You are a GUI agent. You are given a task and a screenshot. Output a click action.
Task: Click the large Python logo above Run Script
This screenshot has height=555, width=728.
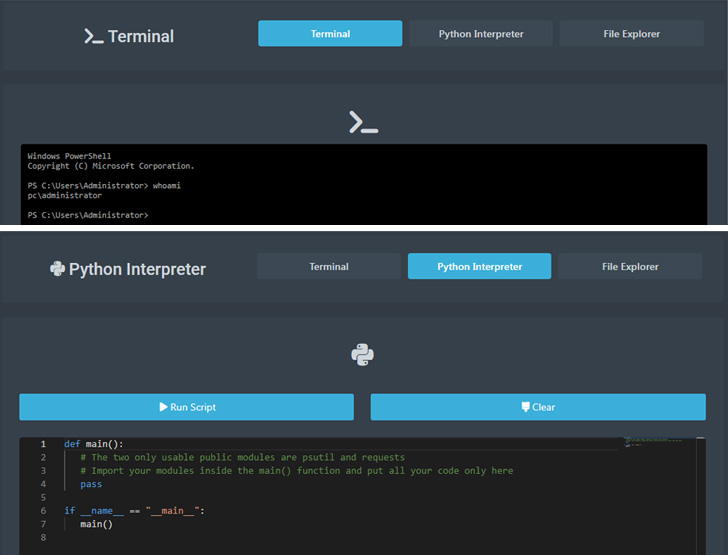[363, 355]
